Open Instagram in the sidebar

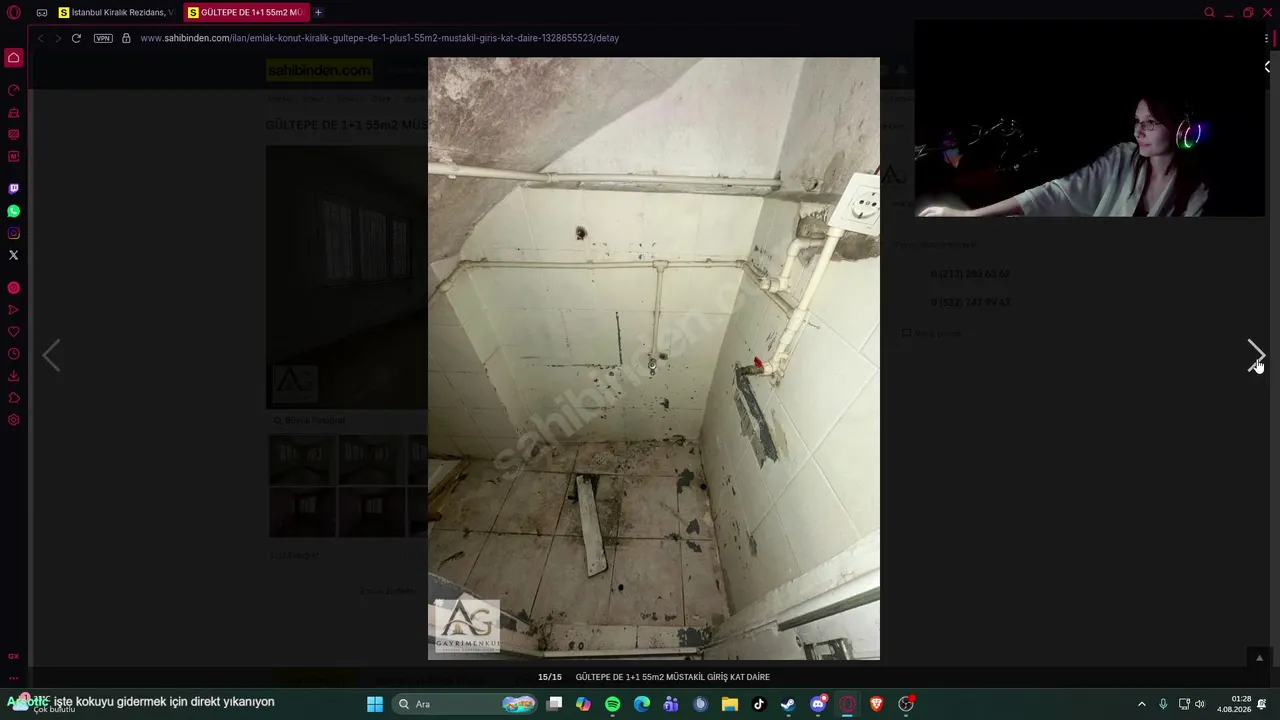tap(14, 233)
